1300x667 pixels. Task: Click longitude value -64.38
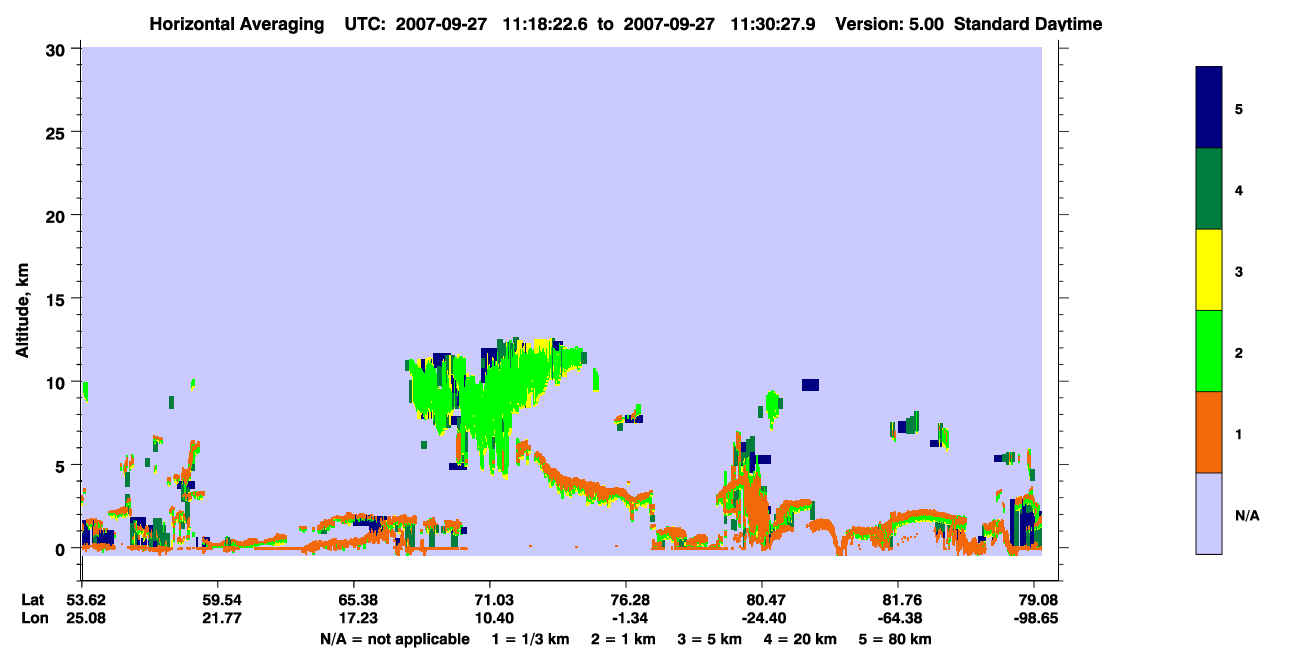point(898,618)
